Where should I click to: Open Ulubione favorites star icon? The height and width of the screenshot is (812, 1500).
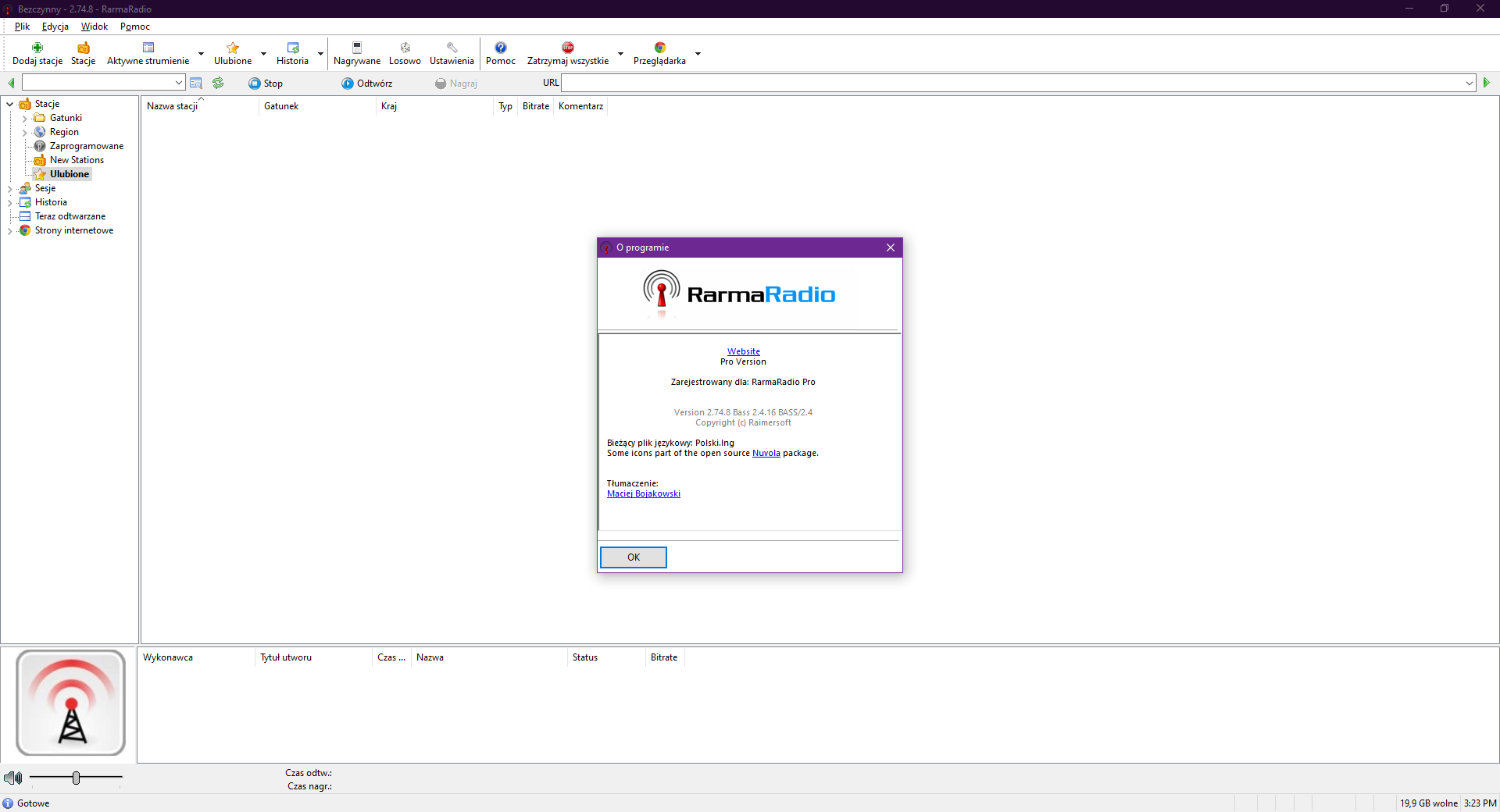(x=233, y=53)
